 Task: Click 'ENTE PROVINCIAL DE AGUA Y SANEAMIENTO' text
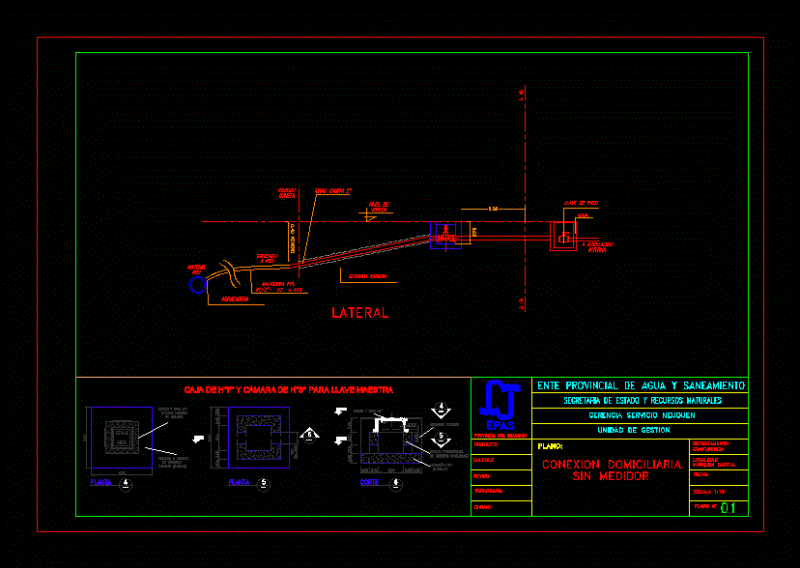(641, 386)
